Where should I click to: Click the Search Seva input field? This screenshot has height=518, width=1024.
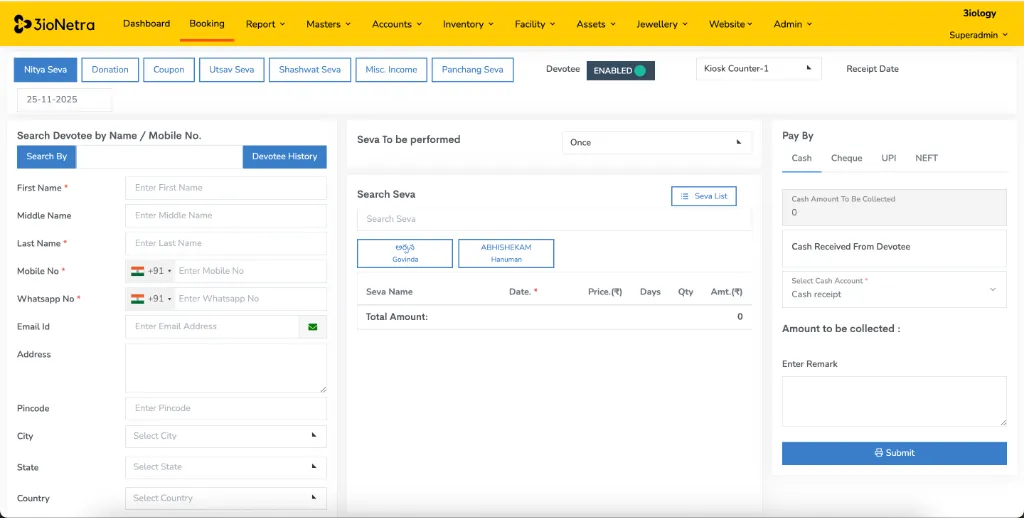coord(553,219)
